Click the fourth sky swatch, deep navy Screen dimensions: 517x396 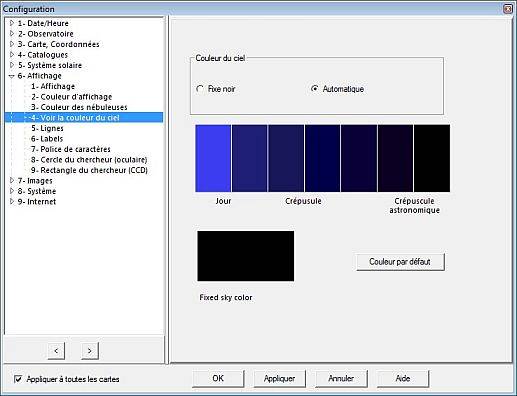tap(322, 158)
